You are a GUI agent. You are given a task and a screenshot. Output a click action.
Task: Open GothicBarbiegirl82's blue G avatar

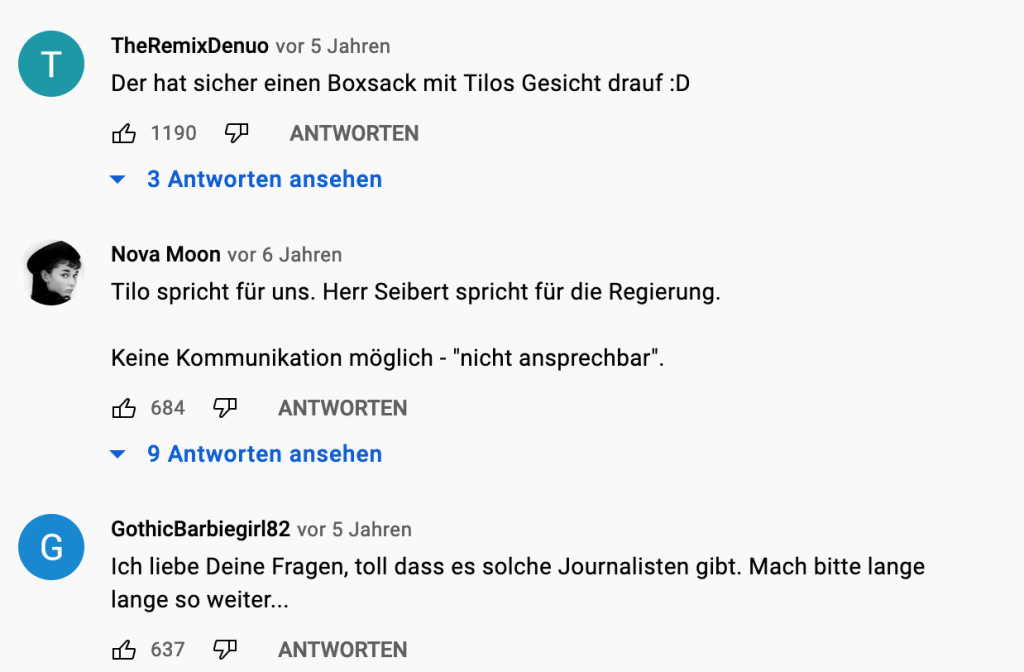(51, 547)
